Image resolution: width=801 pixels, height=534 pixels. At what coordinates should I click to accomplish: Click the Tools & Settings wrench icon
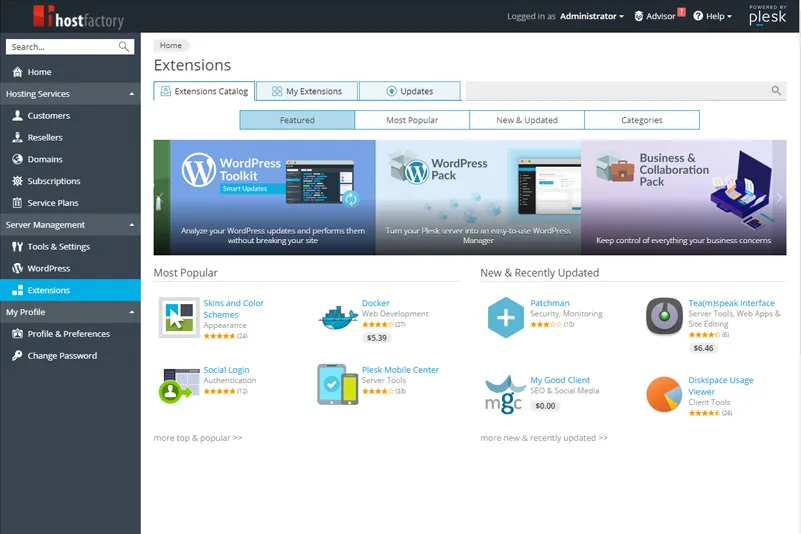(17, 247)
